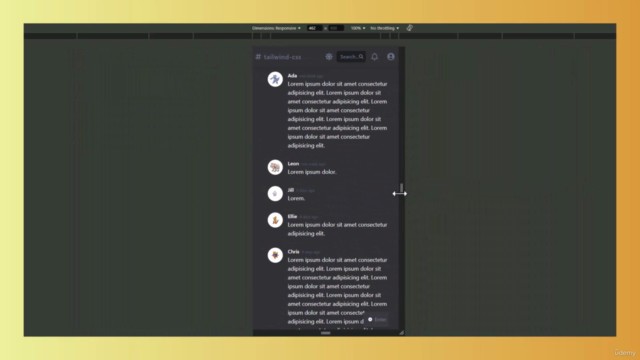Click Ellie's avatar image
This screenshot has width=640, height=360.
point(275,220)
